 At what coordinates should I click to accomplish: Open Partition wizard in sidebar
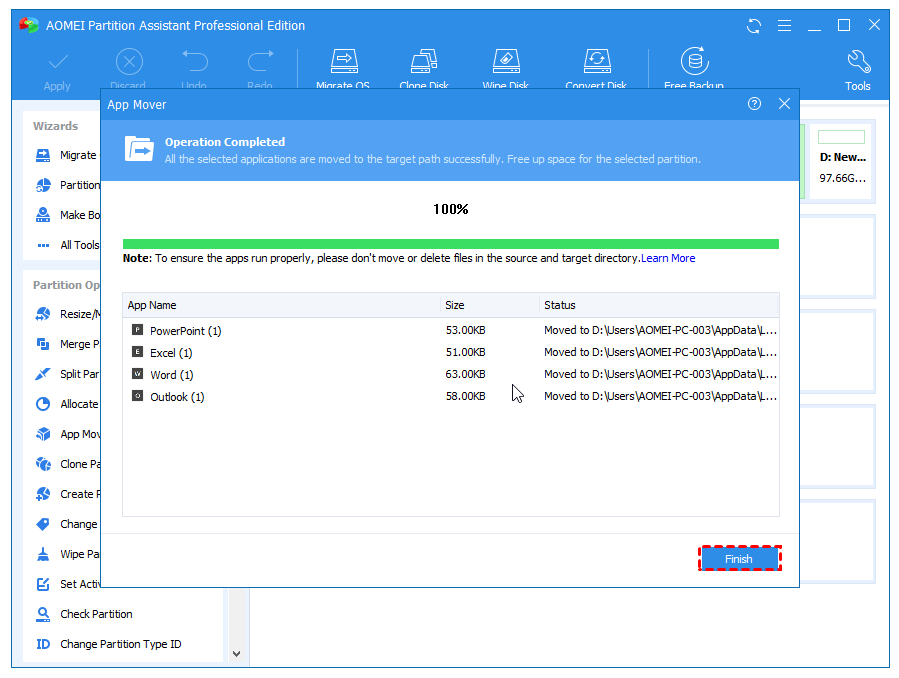tap(67, 185)
